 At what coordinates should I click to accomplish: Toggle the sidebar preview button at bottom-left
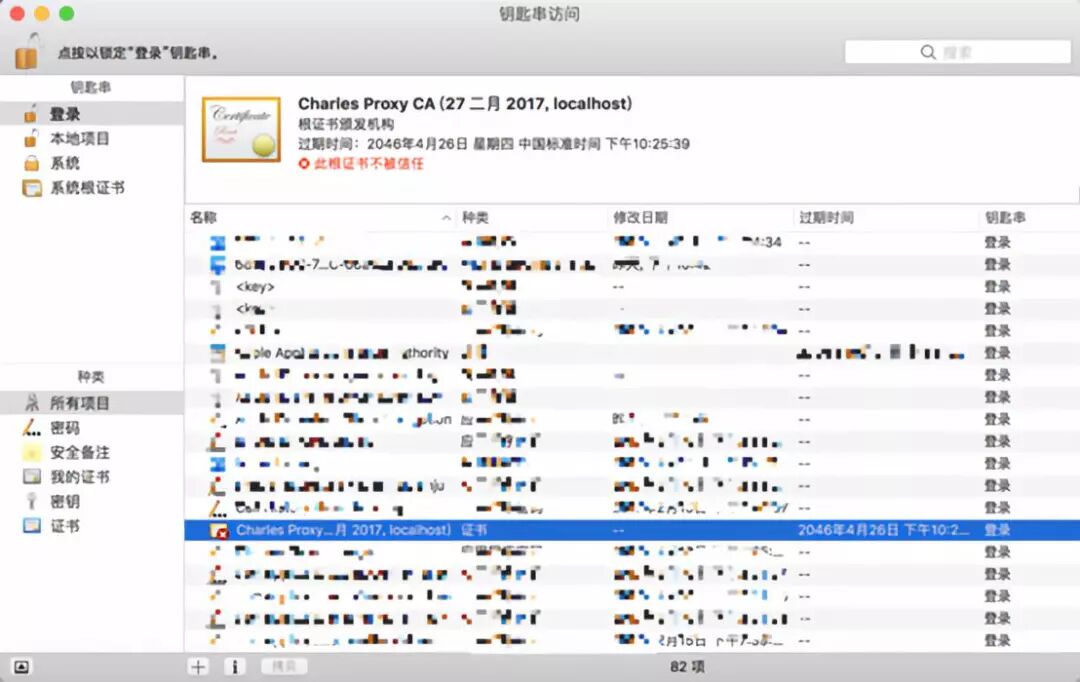pyautogui.click(x=21, y=666)
